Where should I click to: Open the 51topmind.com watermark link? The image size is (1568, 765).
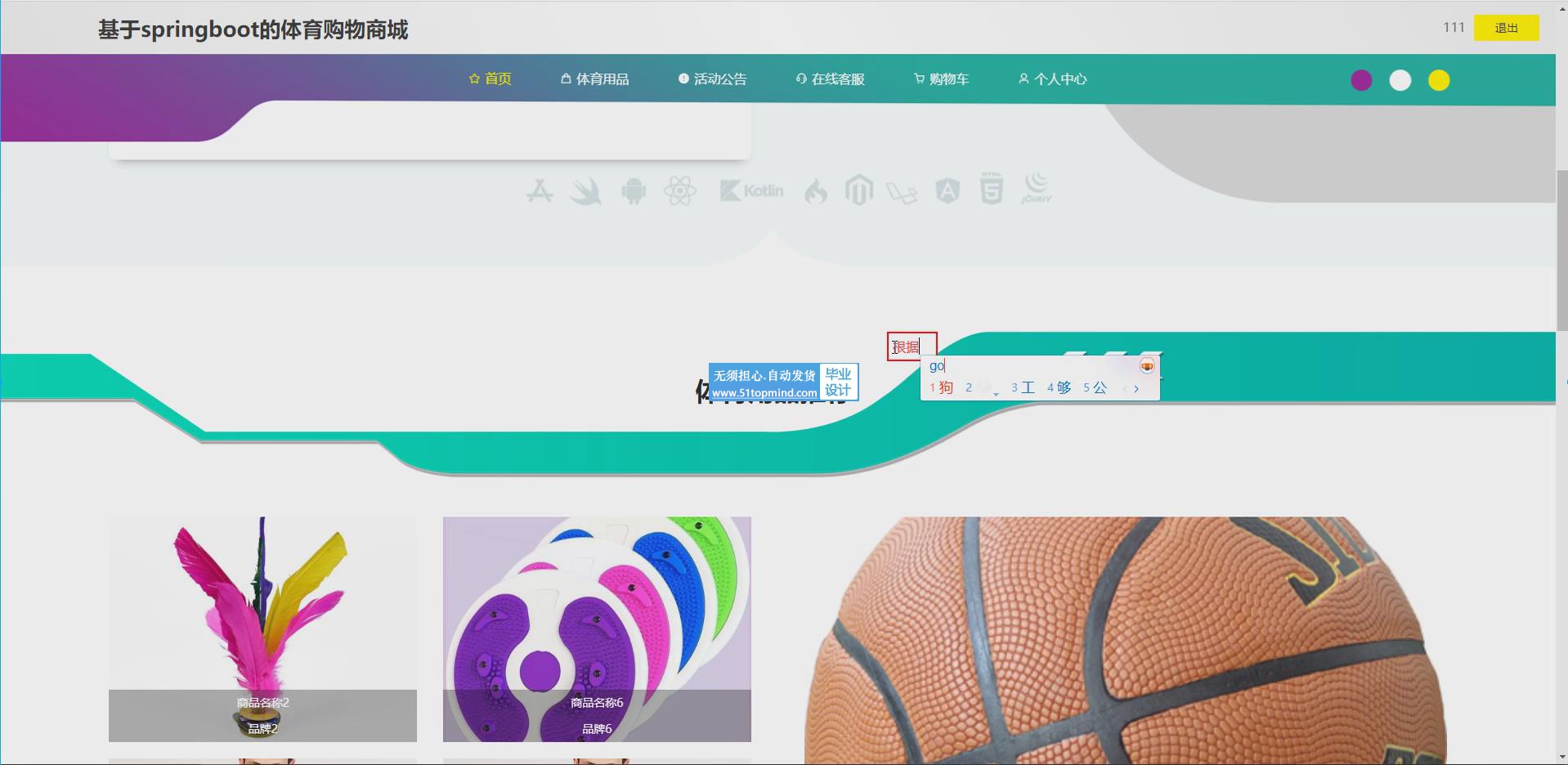tap(764, 393)
